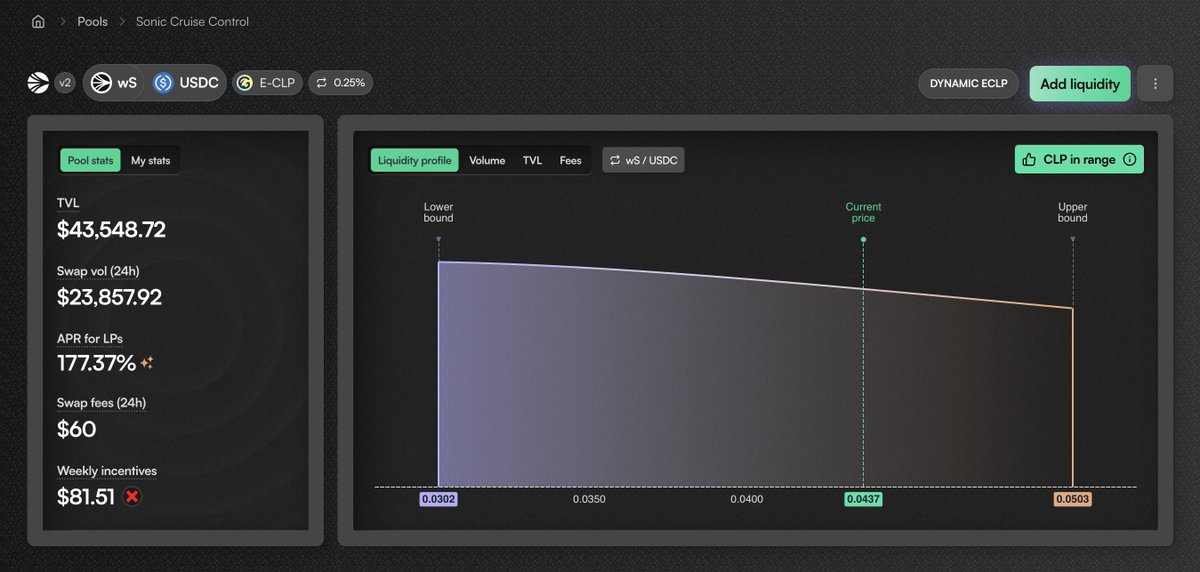Screen dimensions: 1200x572
Task: Click the 177.37% APR value
Action: pyautogui.click(x=96, y=364)
